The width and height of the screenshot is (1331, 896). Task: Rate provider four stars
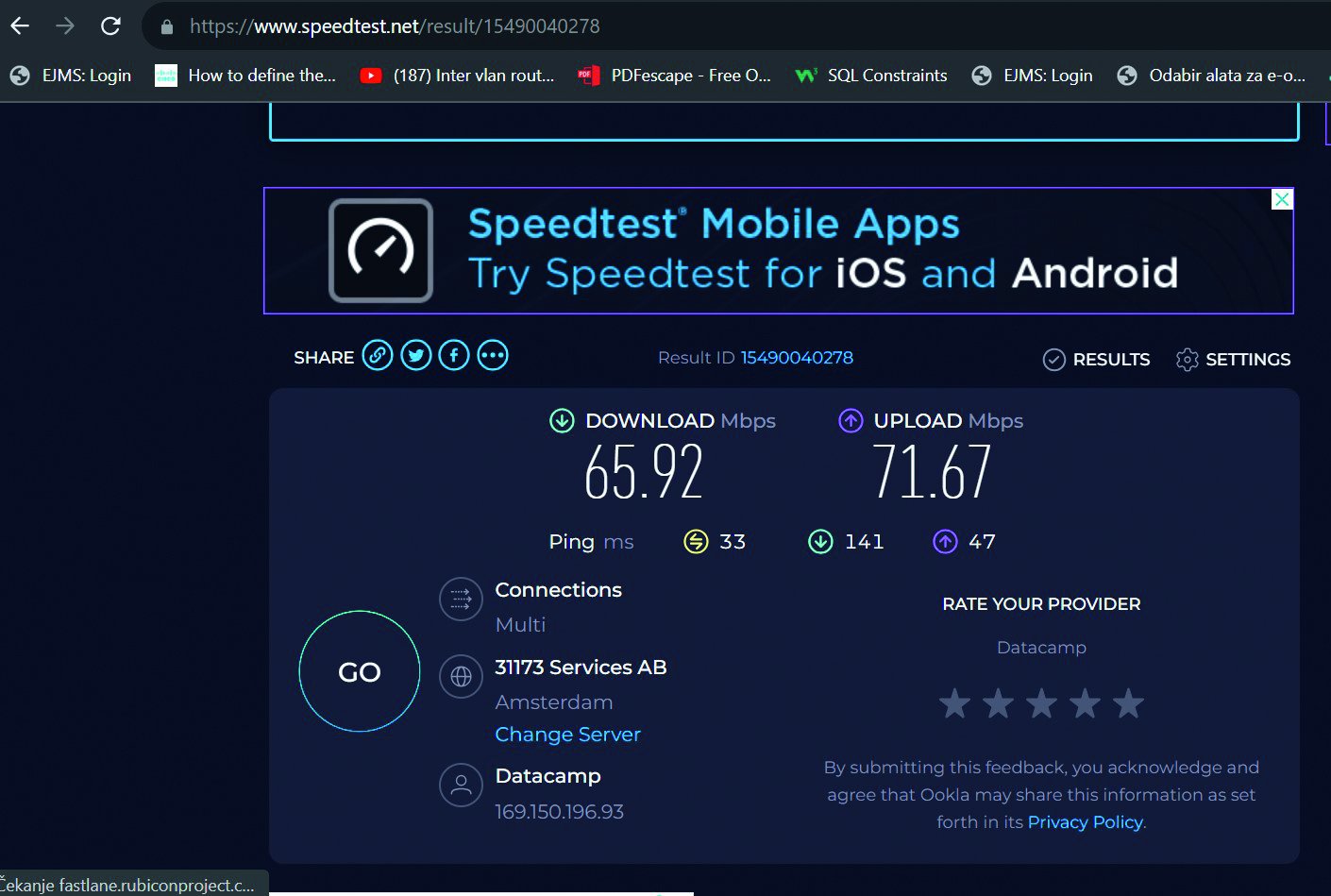tap(1085, 702)
